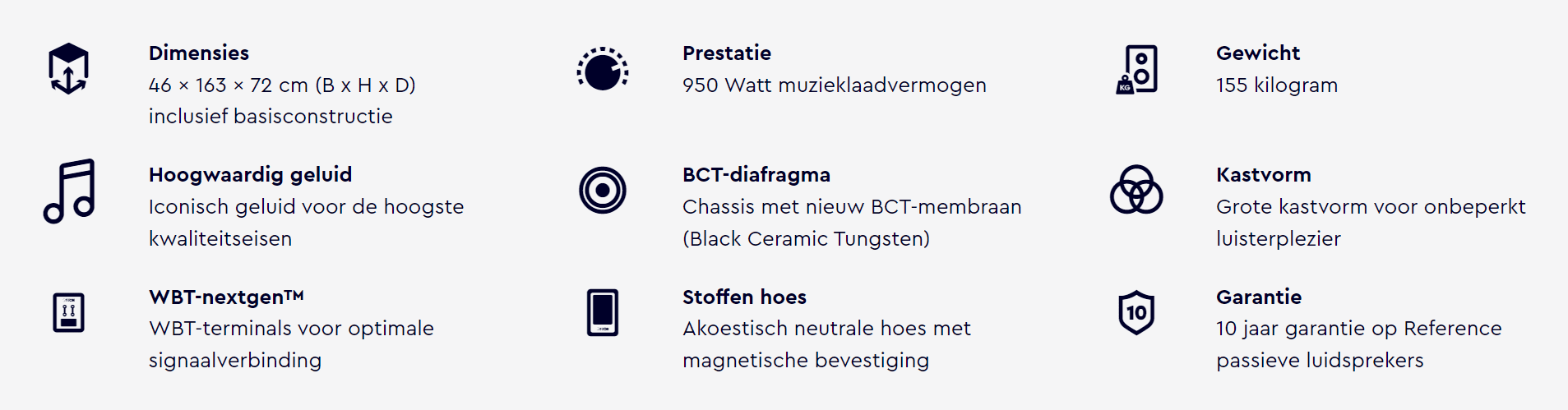The width and height of the screenshot is (1568, 410).
Task: Click the Prestatie volume knob icon
Action: (x=602, y=69)
